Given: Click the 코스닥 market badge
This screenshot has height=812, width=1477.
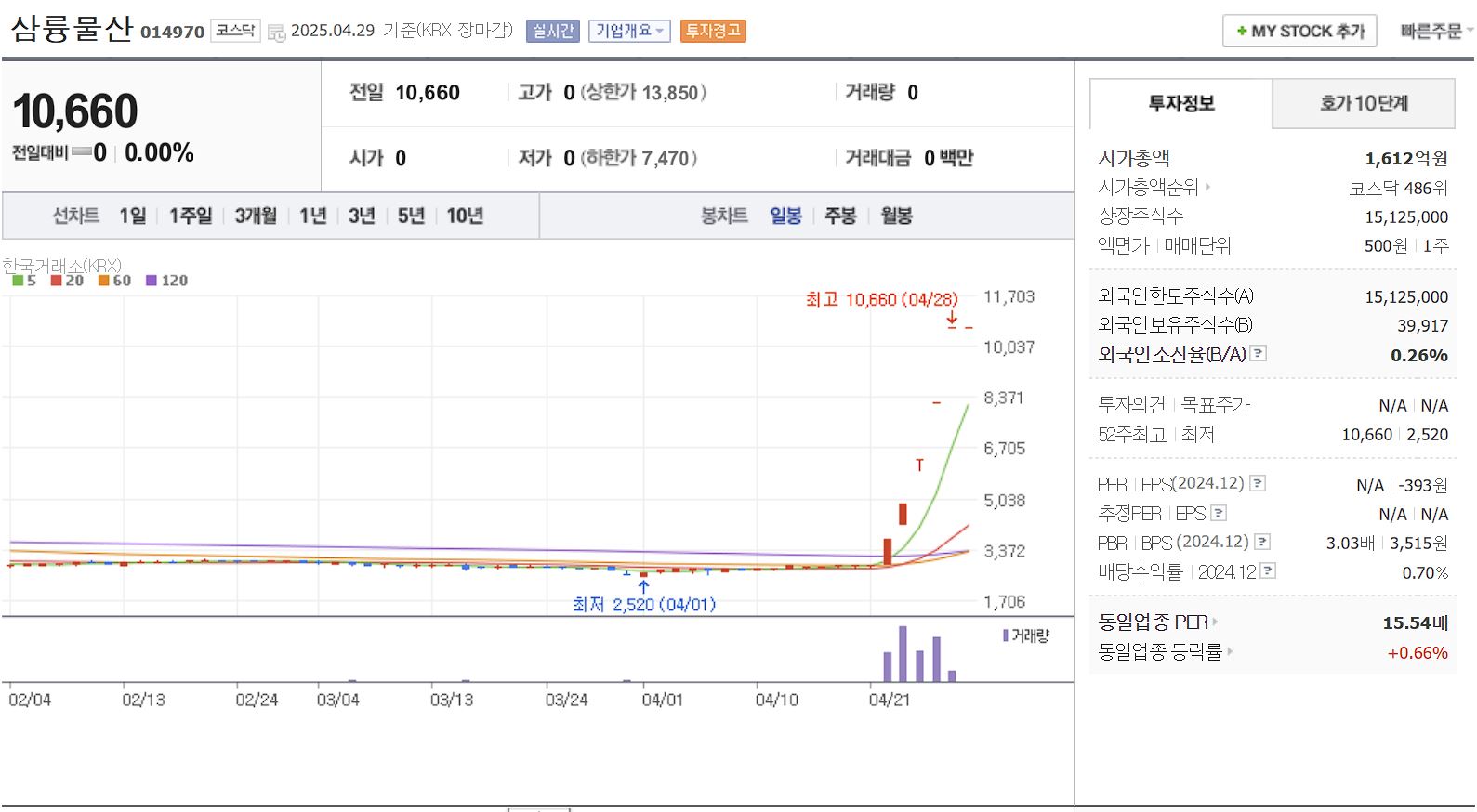Looking at the screenshot, I should click(235, 31).
